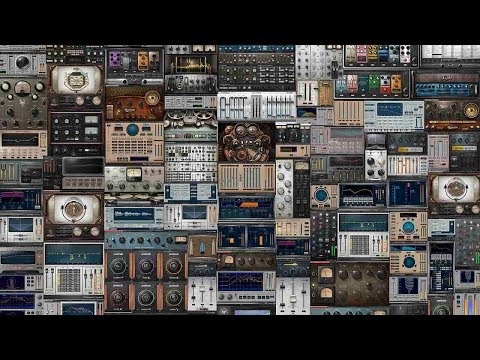Click the large black knob on the gray plugin
The image size is (480, 360).
click(23, 62)
